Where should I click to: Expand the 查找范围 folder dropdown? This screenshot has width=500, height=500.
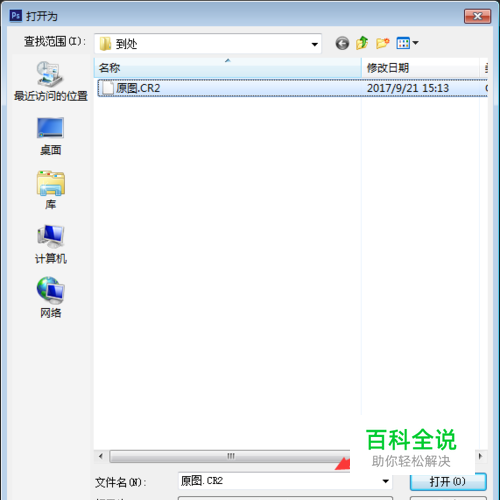click(314, 44)
